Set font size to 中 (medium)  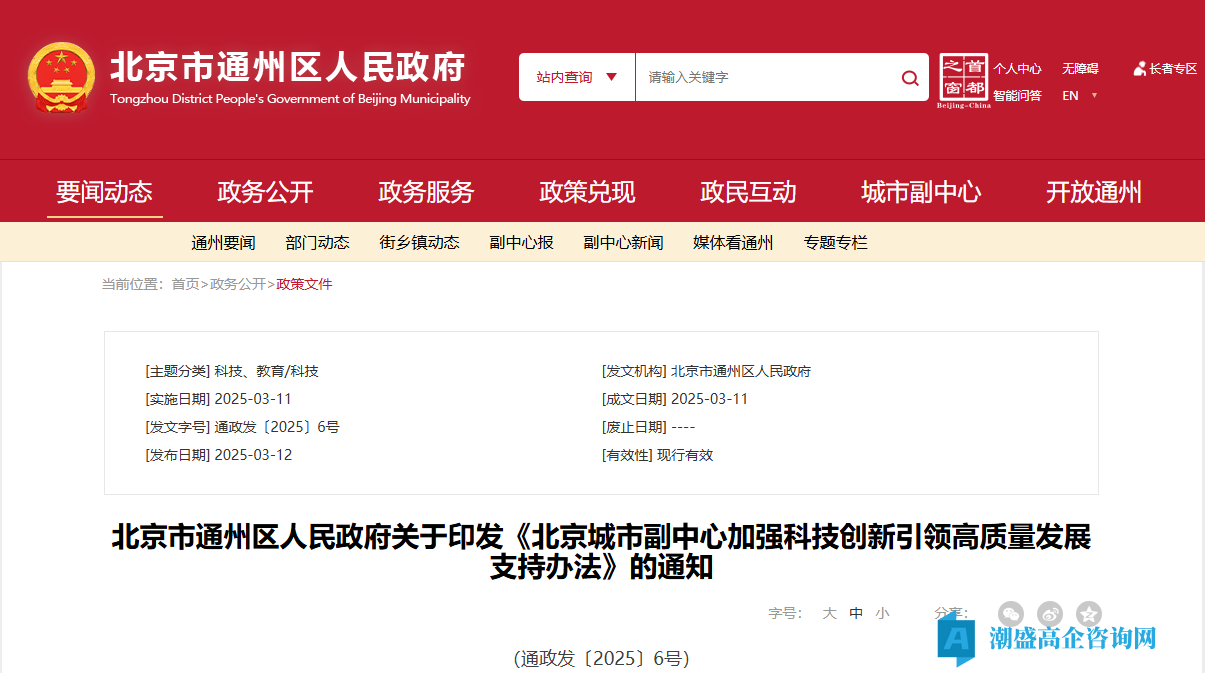856,613
